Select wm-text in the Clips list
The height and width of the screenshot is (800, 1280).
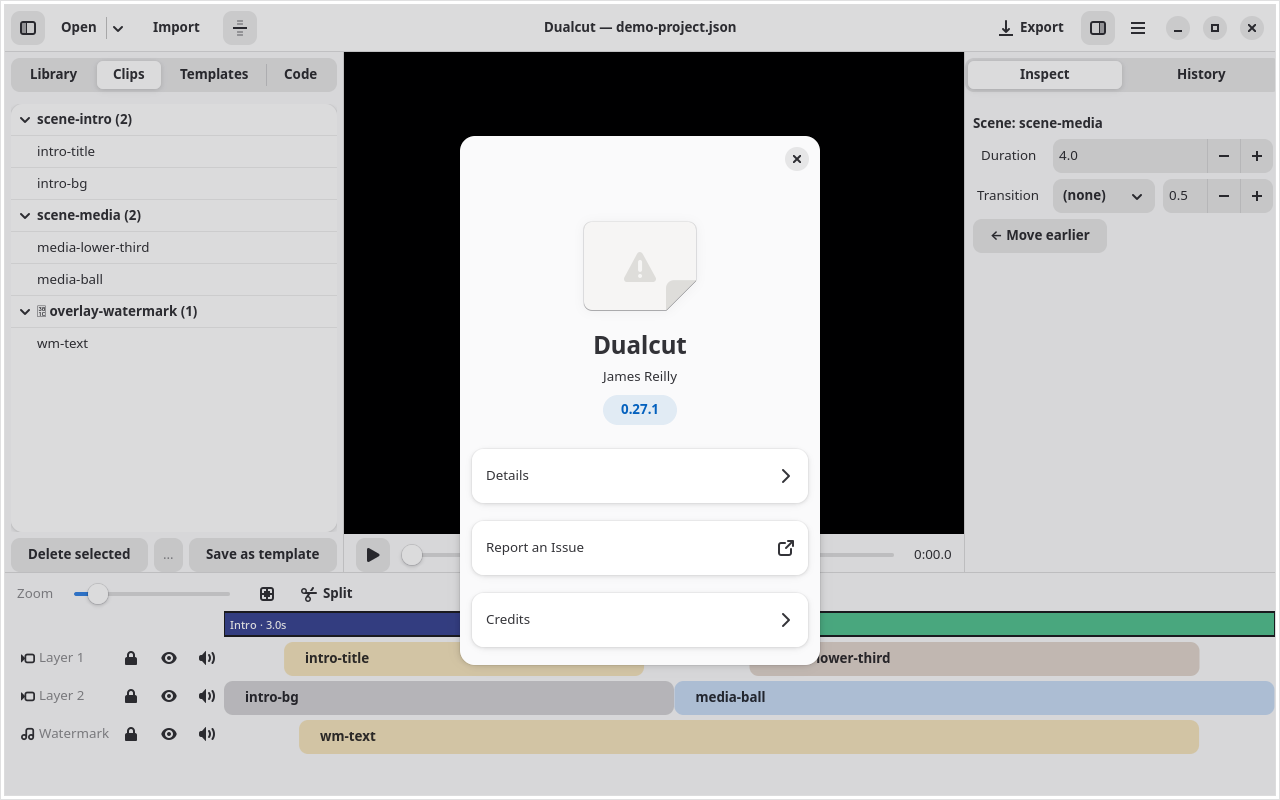click(174, 344)
